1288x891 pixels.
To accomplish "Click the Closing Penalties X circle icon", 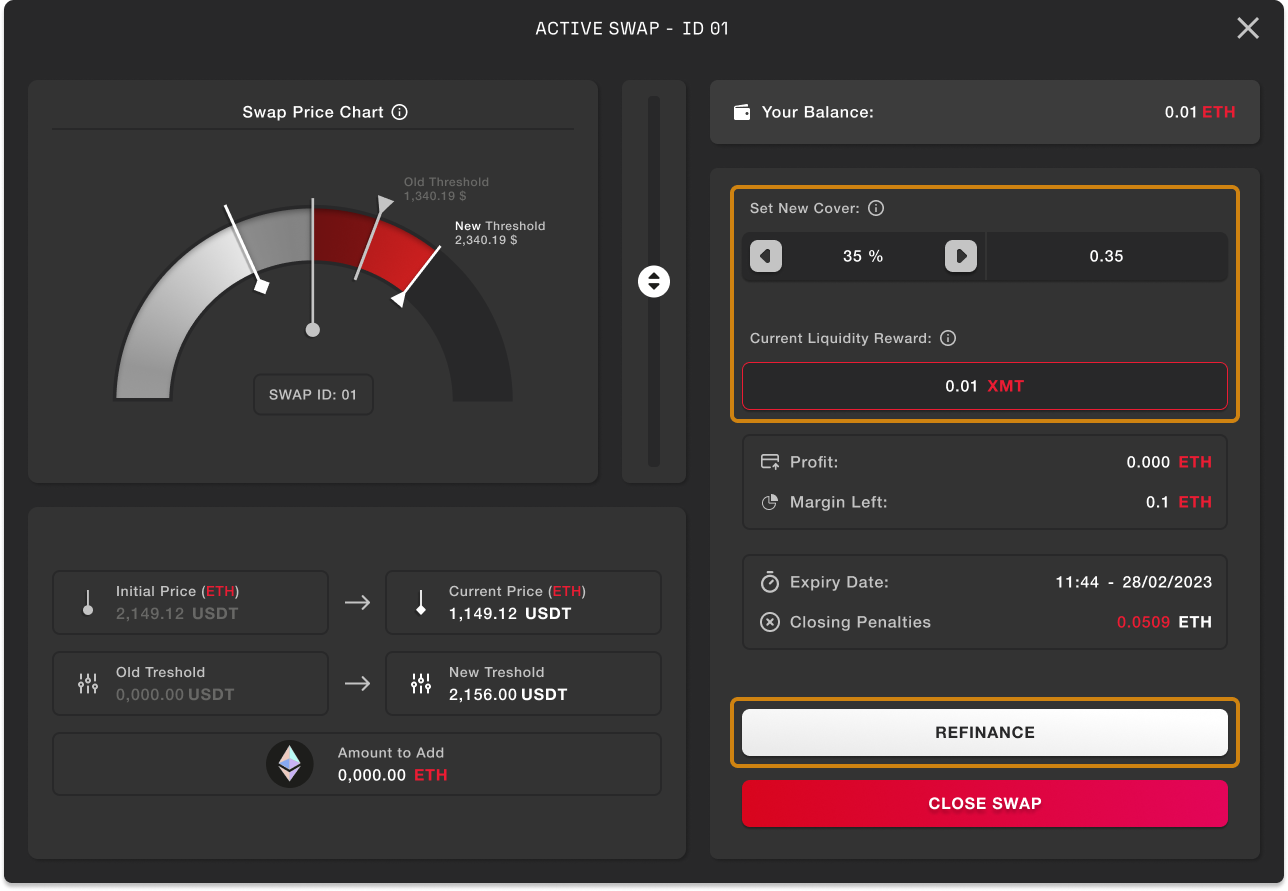I will coord(769,622).
